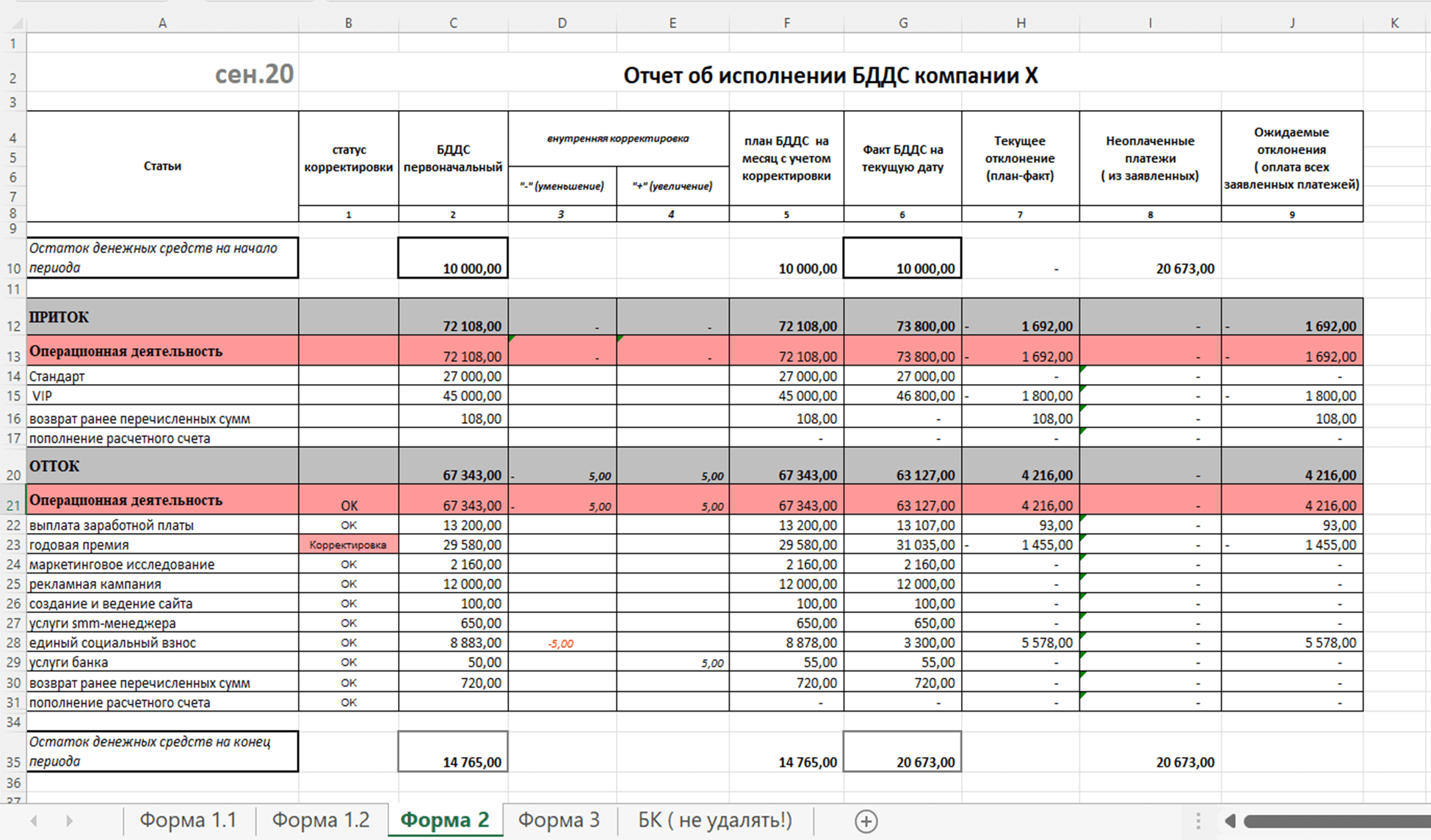Click the title 'Отчет об исполнении БДДС компании X'
The width and height of the screenshot is (1431, 840).
[830, 76]
